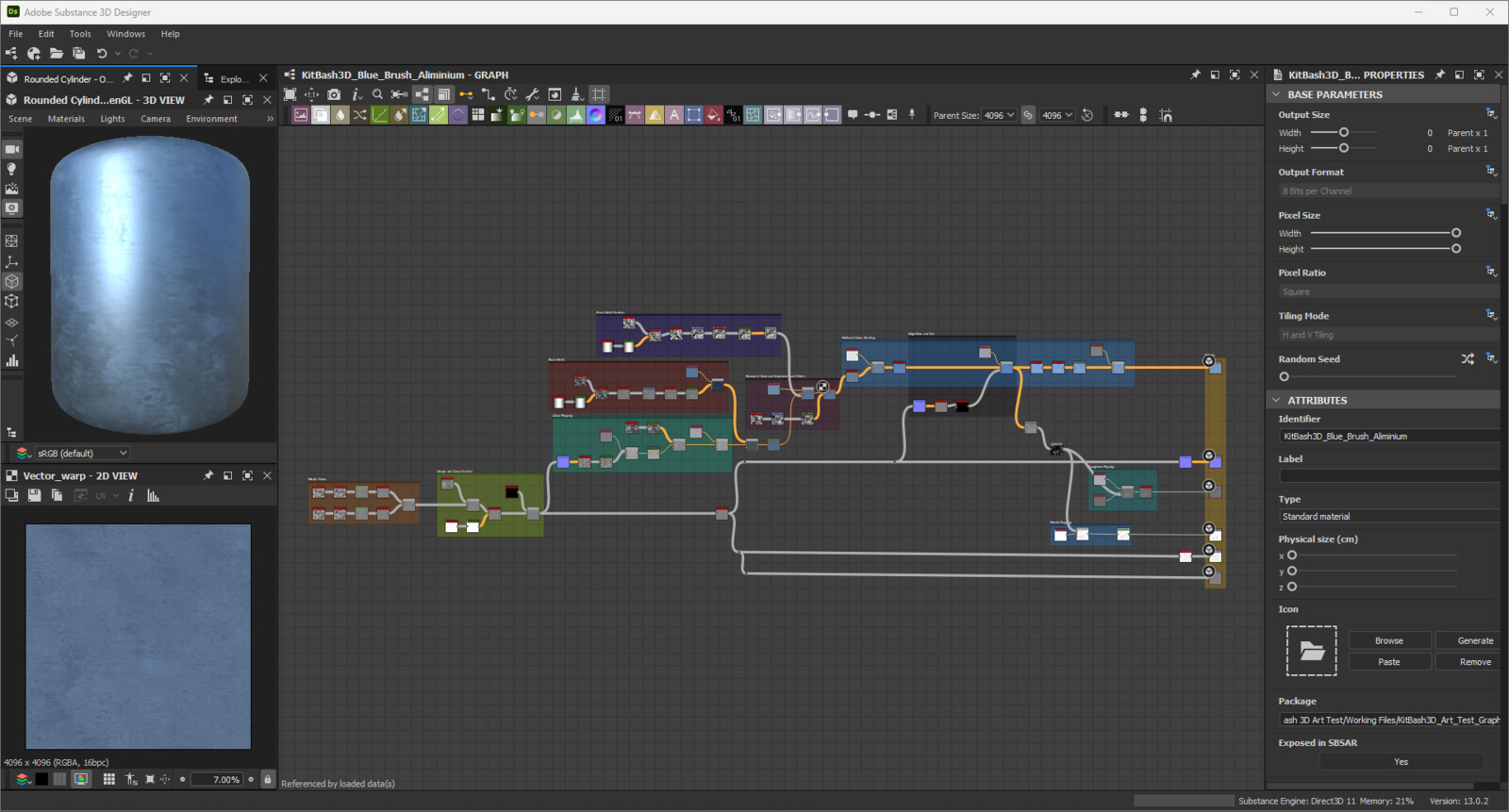The image size is (1509, 812).
Task: Click the zoom-in plus beside 7.00%
Action: click(251, 780)
